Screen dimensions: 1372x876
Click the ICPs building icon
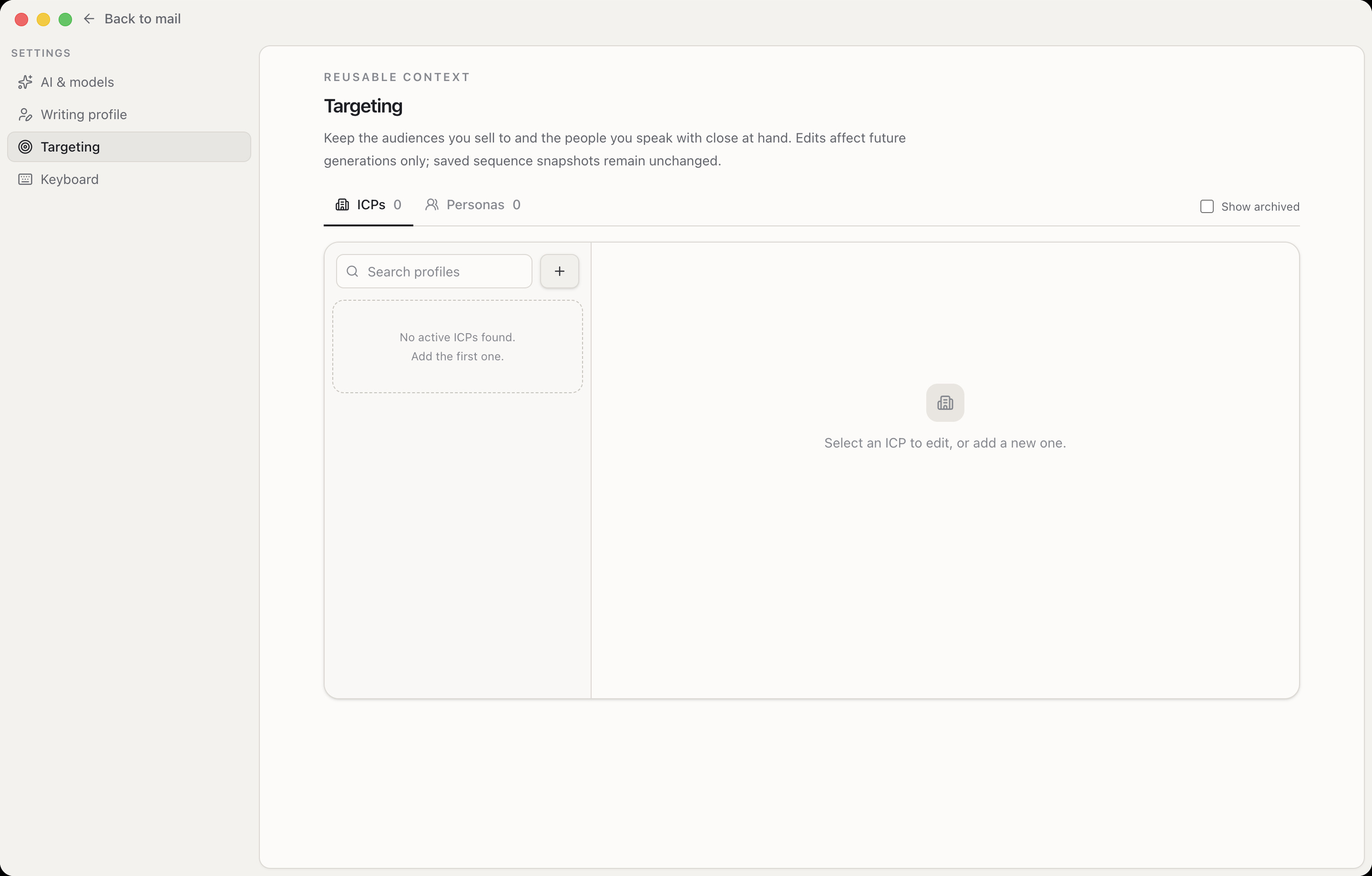point(342,204)
